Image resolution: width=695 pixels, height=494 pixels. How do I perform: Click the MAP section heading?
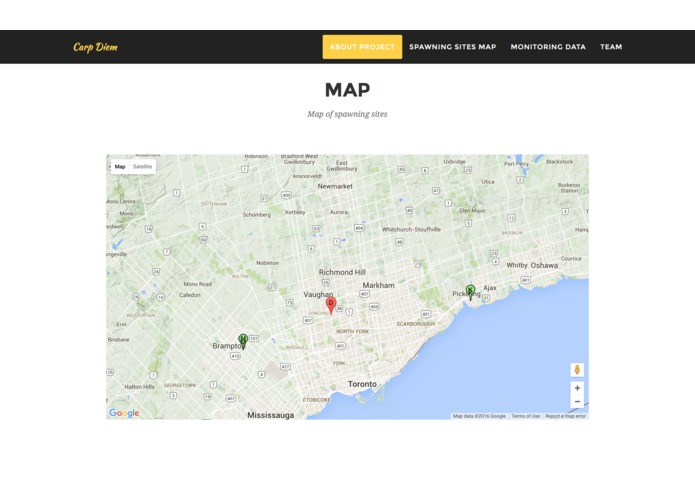[x=348, y=89]
